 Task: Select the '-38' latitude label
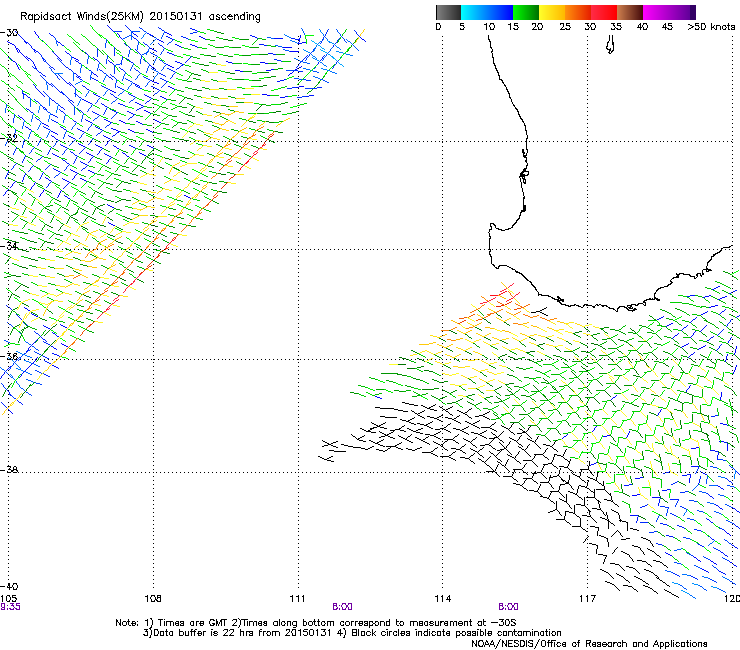pyautogui.click(x=9, y=470)
